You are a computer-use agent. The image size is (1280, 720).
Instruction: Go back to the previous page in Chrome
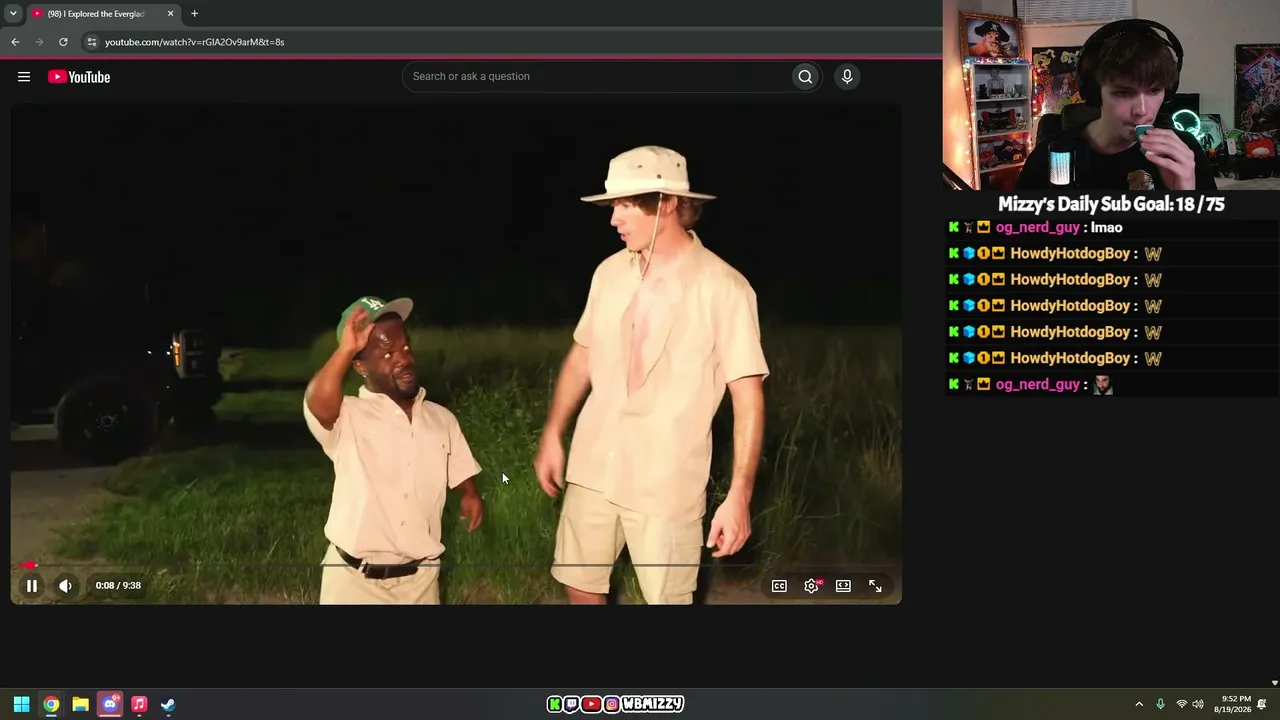[15, 42]
